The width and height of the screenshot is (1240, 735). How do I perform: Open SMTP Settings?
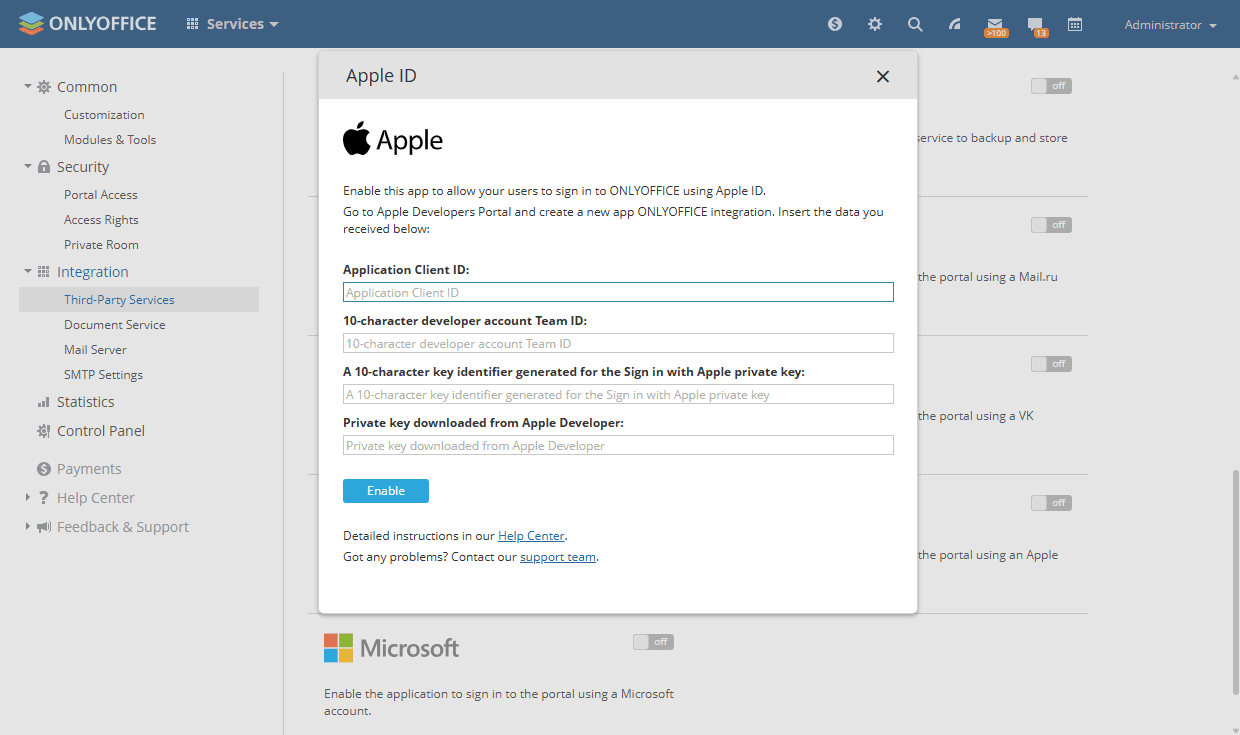(x=103, y=375)
